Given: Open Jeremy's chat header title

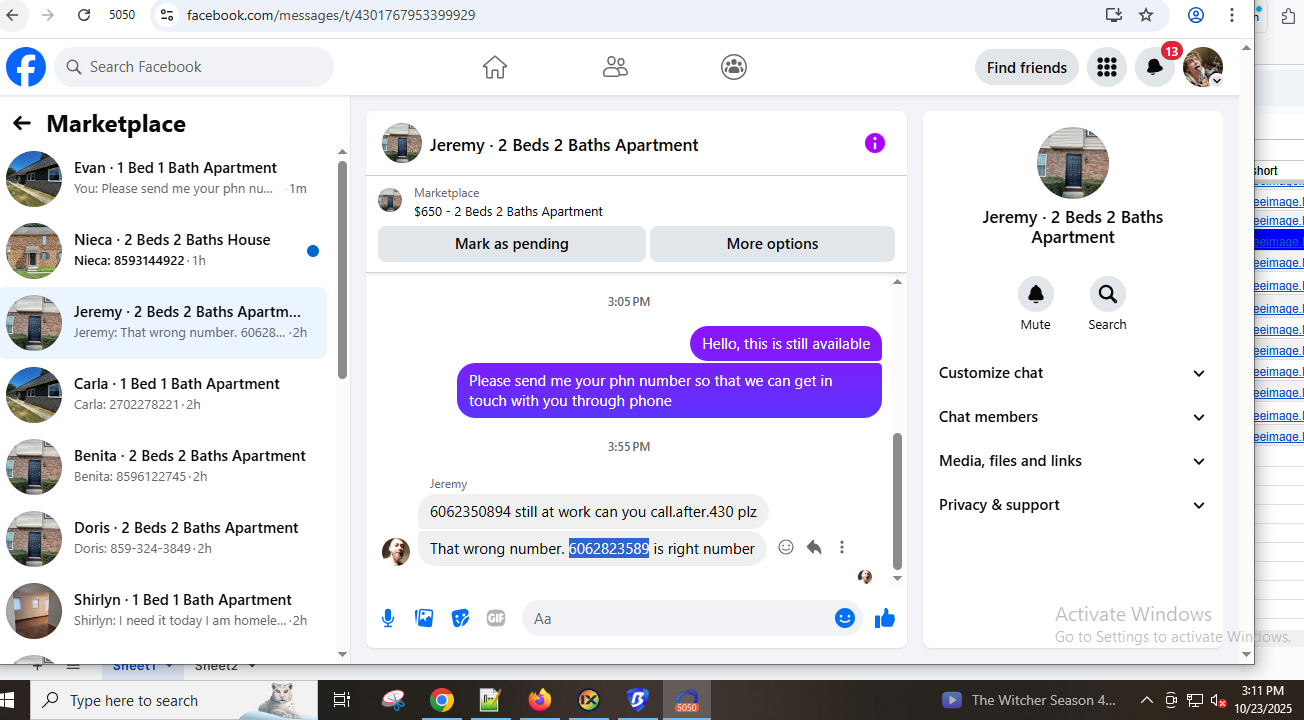Looking at the screenshot, I should (564, 145).
